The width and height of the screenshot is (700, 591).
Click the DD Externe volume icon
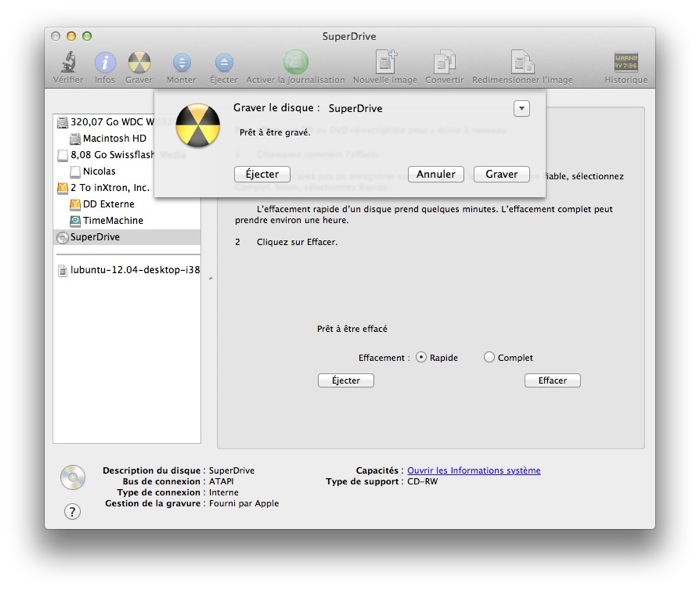point(75,204)
